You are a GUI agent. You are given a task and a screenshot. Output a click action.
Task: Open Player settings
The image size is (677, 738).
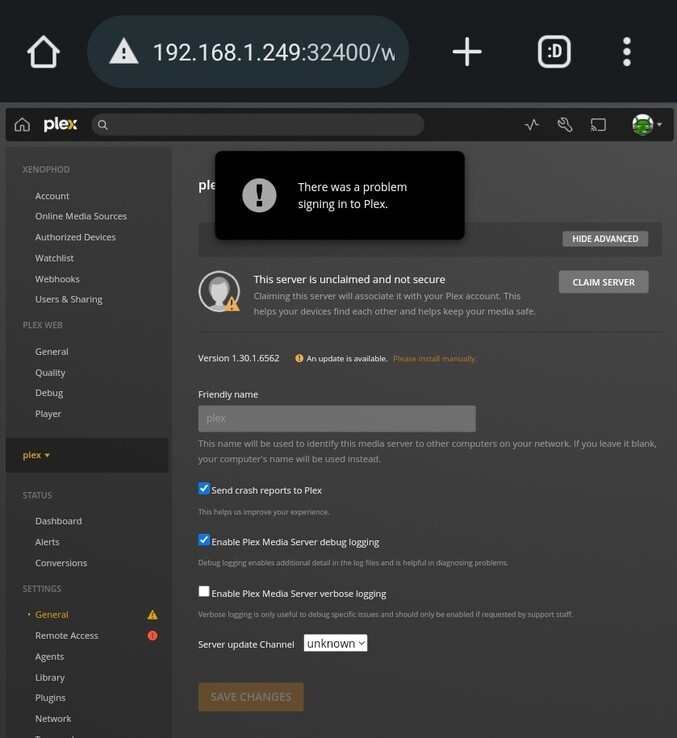[48, 414]
